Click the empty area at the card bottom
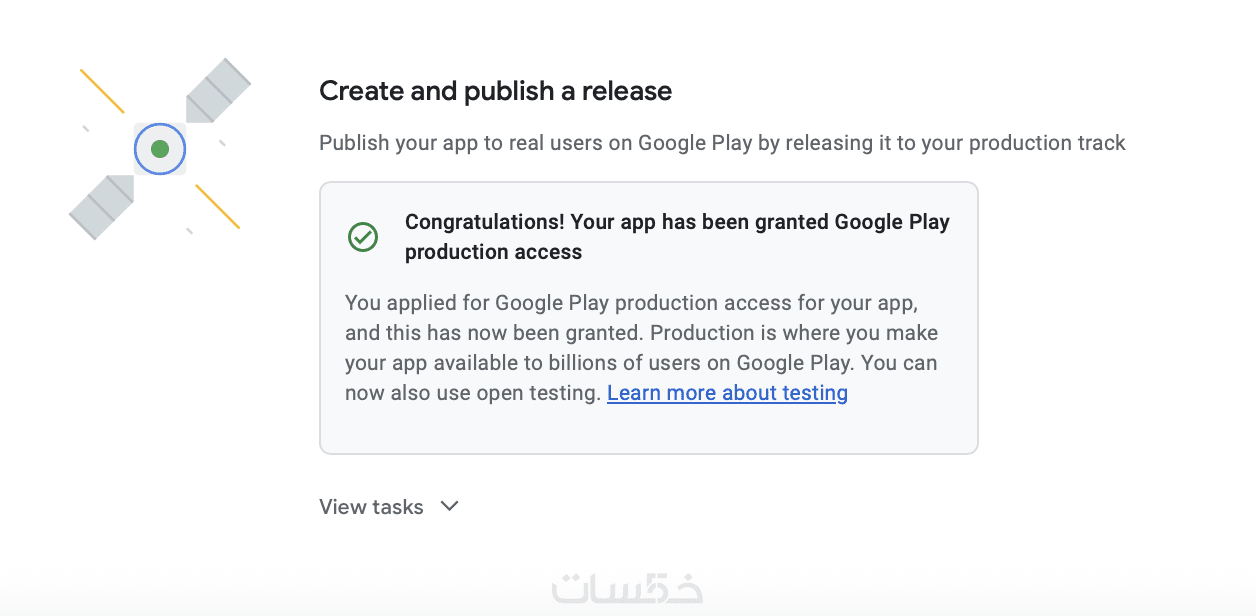Image resolution: width=1256 pixels, height=616 pixels. pyautogui.click(x=648, y=430)
